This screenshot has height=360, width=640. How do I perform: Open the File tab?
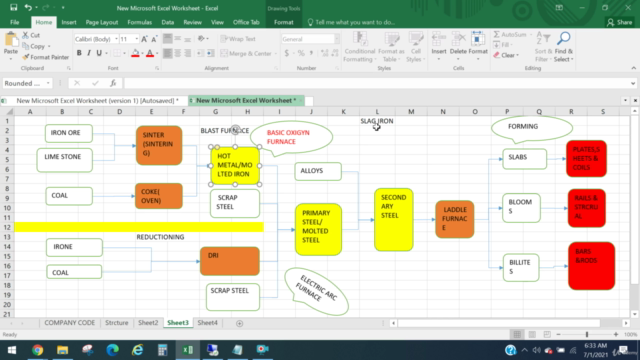(14, 22)
